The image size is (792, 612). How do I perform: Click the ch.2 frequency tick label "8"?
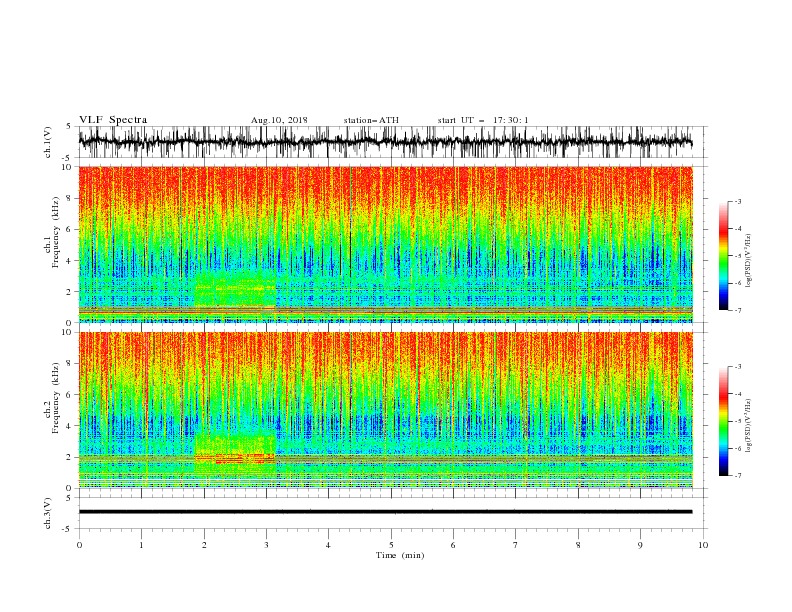coord(71,364)
